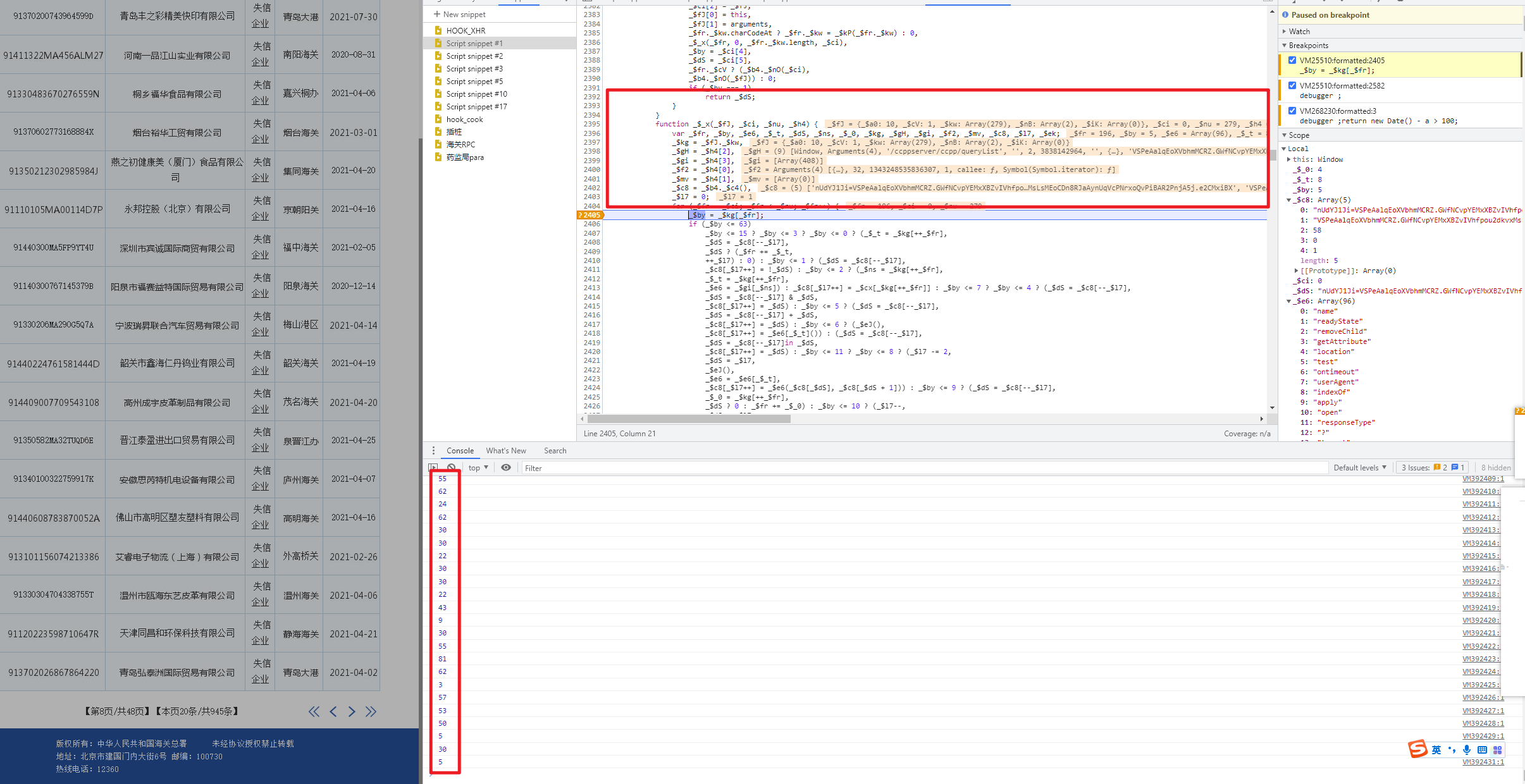Open the Default levels dropdown
The image size is (1525, 784).
[1360, 468]
